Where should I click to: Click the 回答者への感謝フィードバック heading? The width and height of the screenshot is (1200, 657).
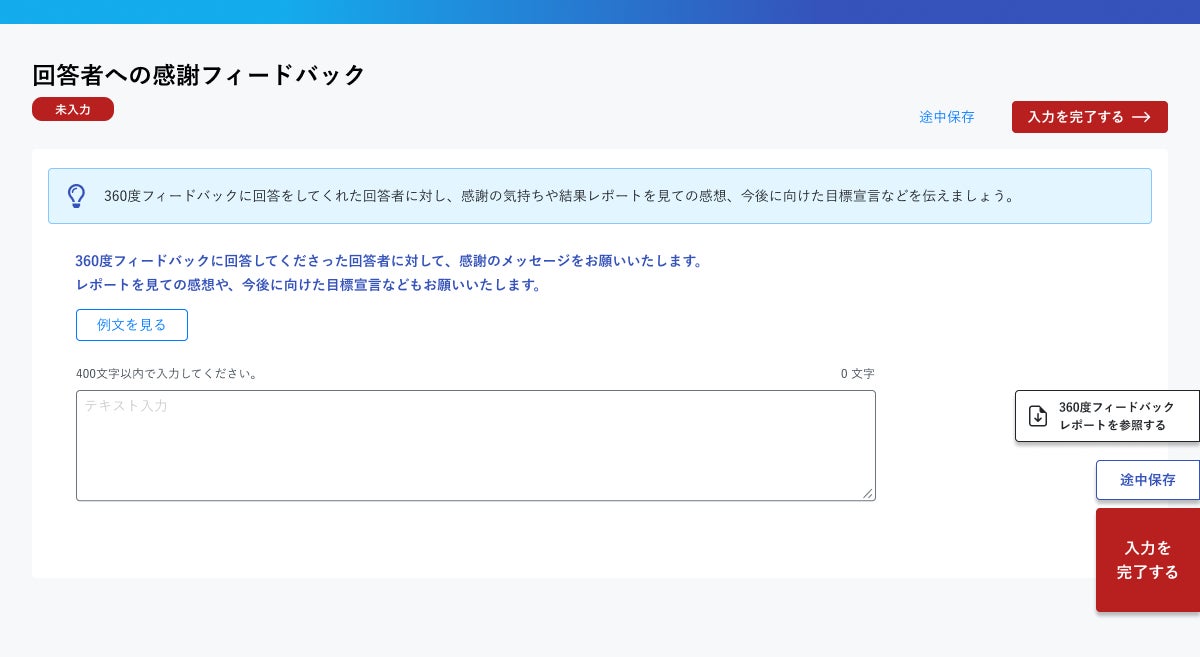pyautogui.click(x=199, y=75)
